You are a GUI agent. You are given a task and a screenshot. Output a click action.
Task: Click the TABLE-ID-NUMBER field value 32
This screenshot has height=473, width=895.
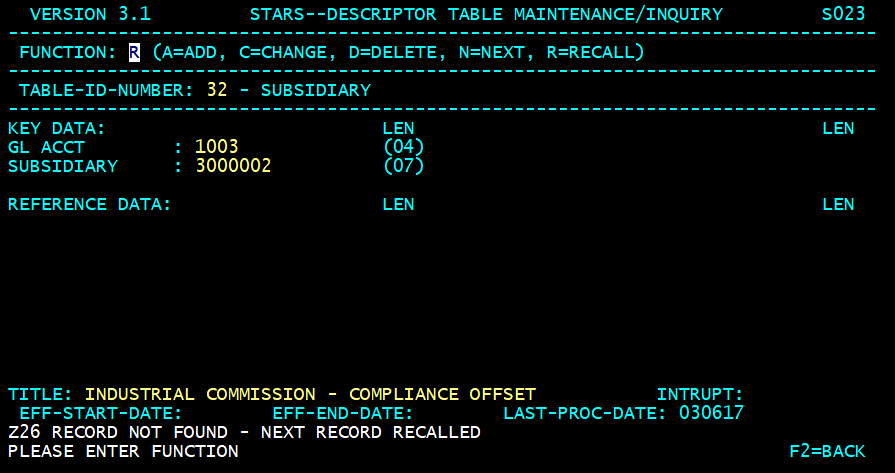pyautogui.click(x=217, y=90)
